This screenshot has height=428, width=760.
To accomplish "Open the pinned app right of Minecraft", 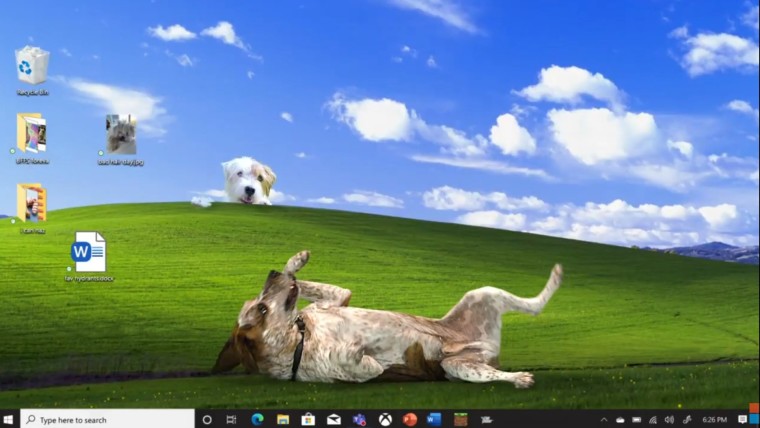I will pyautogui.click(x=487, y=420).
